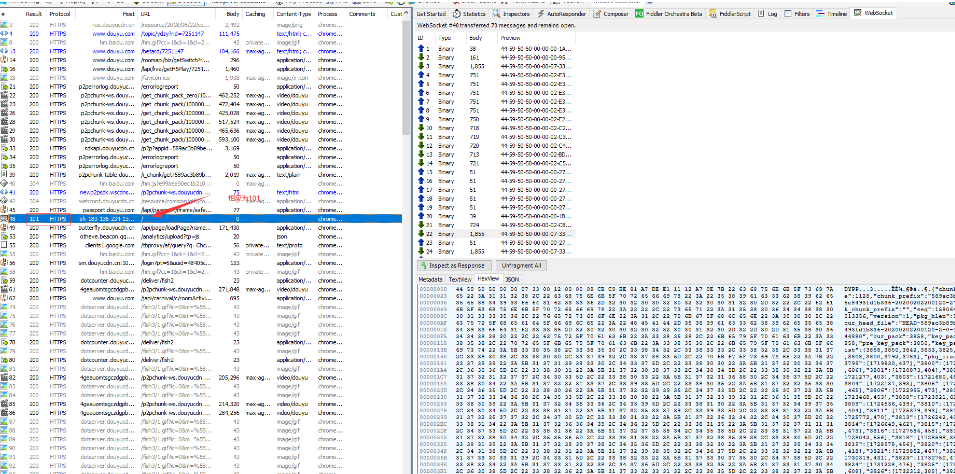This screenshot has width=955, height=474.
Task: Switch to the JSON view tab
Action: (x=512, y=278)
